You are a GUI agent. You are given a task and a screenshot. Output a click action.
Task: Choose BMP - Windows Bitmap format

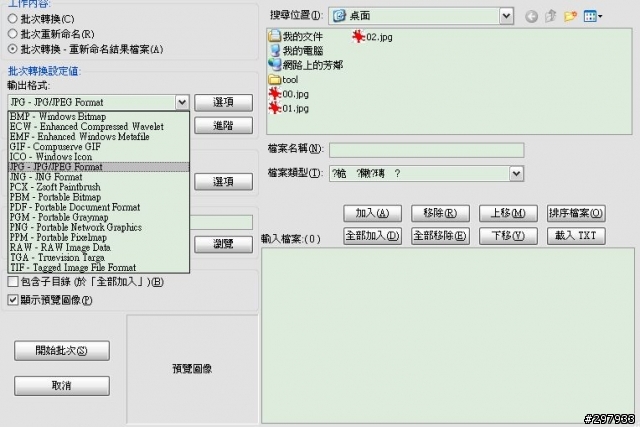pos(99,116)
